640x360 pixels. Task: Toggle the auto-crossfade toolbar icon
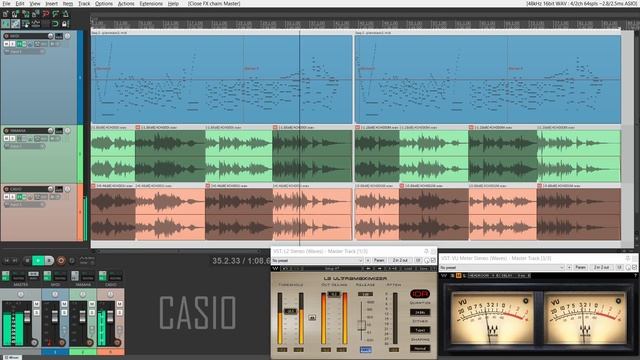coord(5,23)
